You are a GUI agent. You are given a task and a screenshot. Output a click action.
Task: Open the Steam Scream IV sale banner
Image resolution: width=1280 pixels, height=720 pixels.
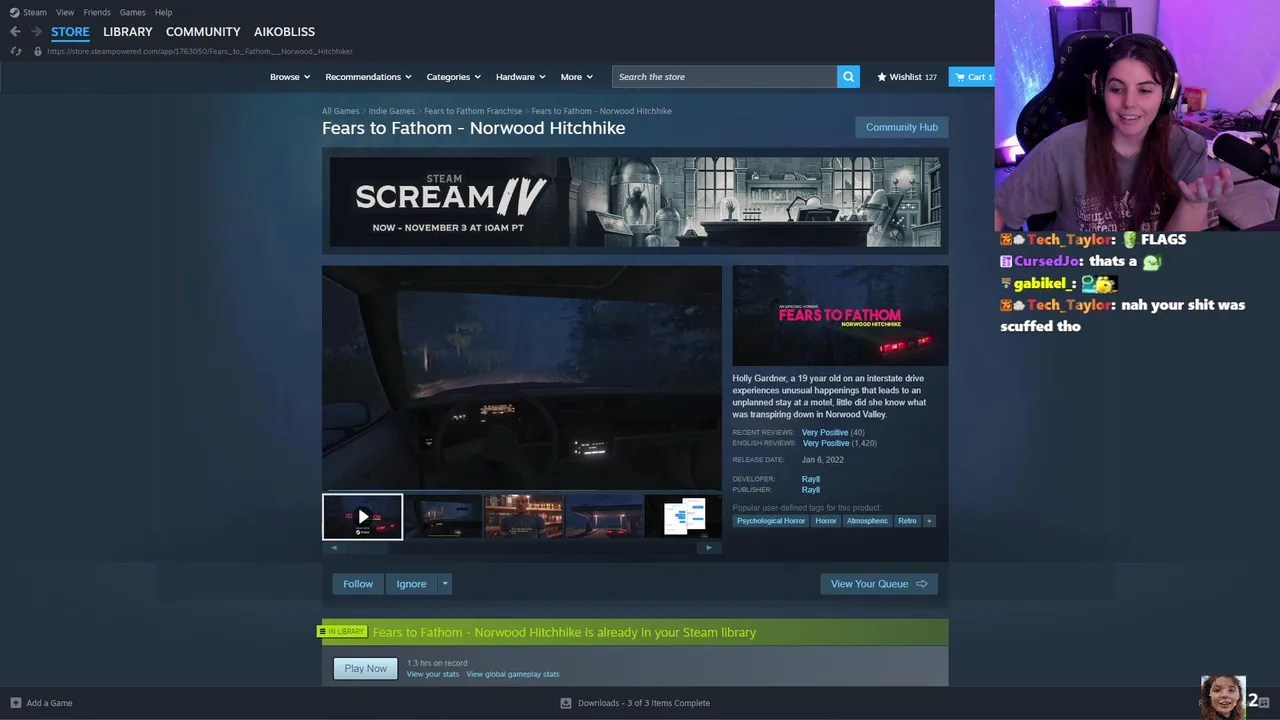click(x=635, y=201)
